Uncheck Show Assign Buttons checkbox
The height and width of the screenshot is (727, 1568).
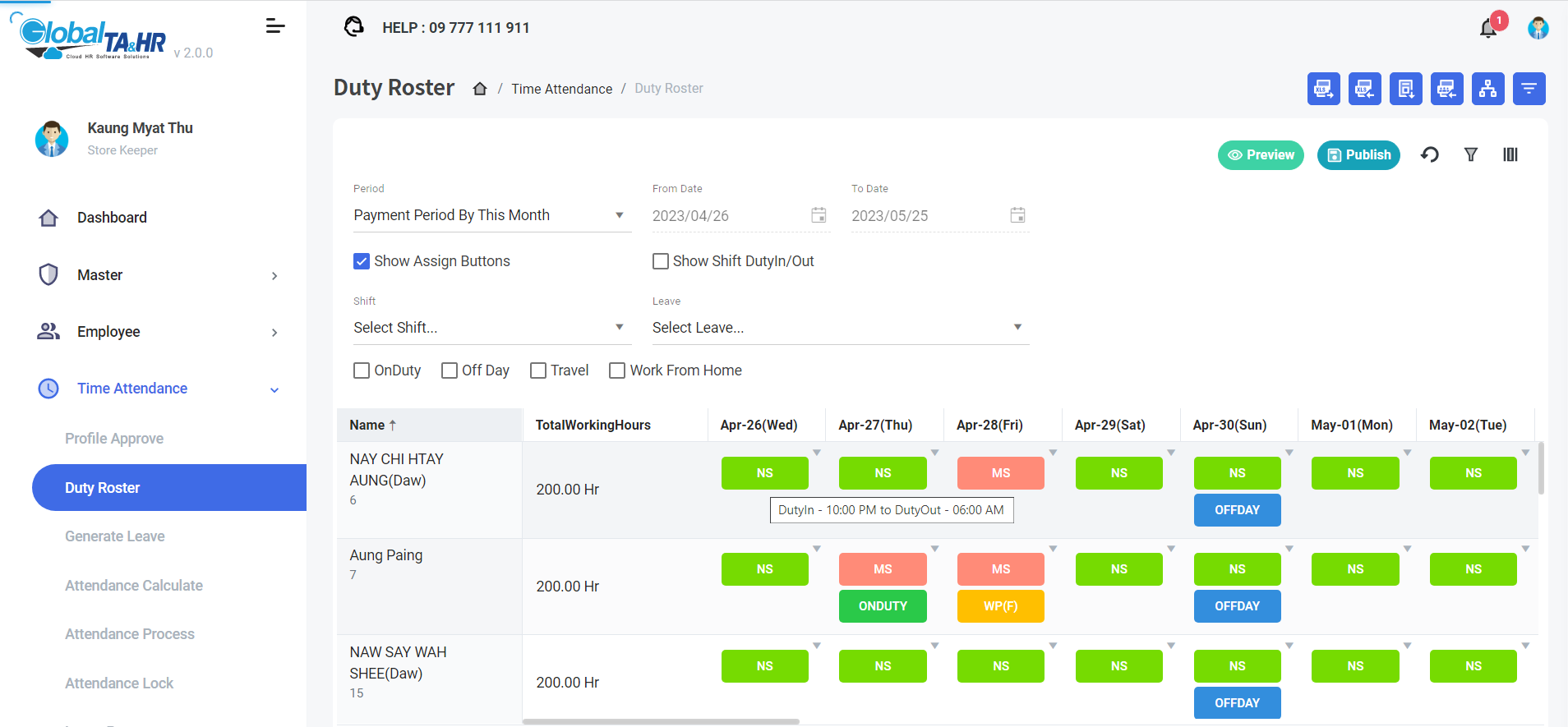pyautogui.click(x=362, y=261)
